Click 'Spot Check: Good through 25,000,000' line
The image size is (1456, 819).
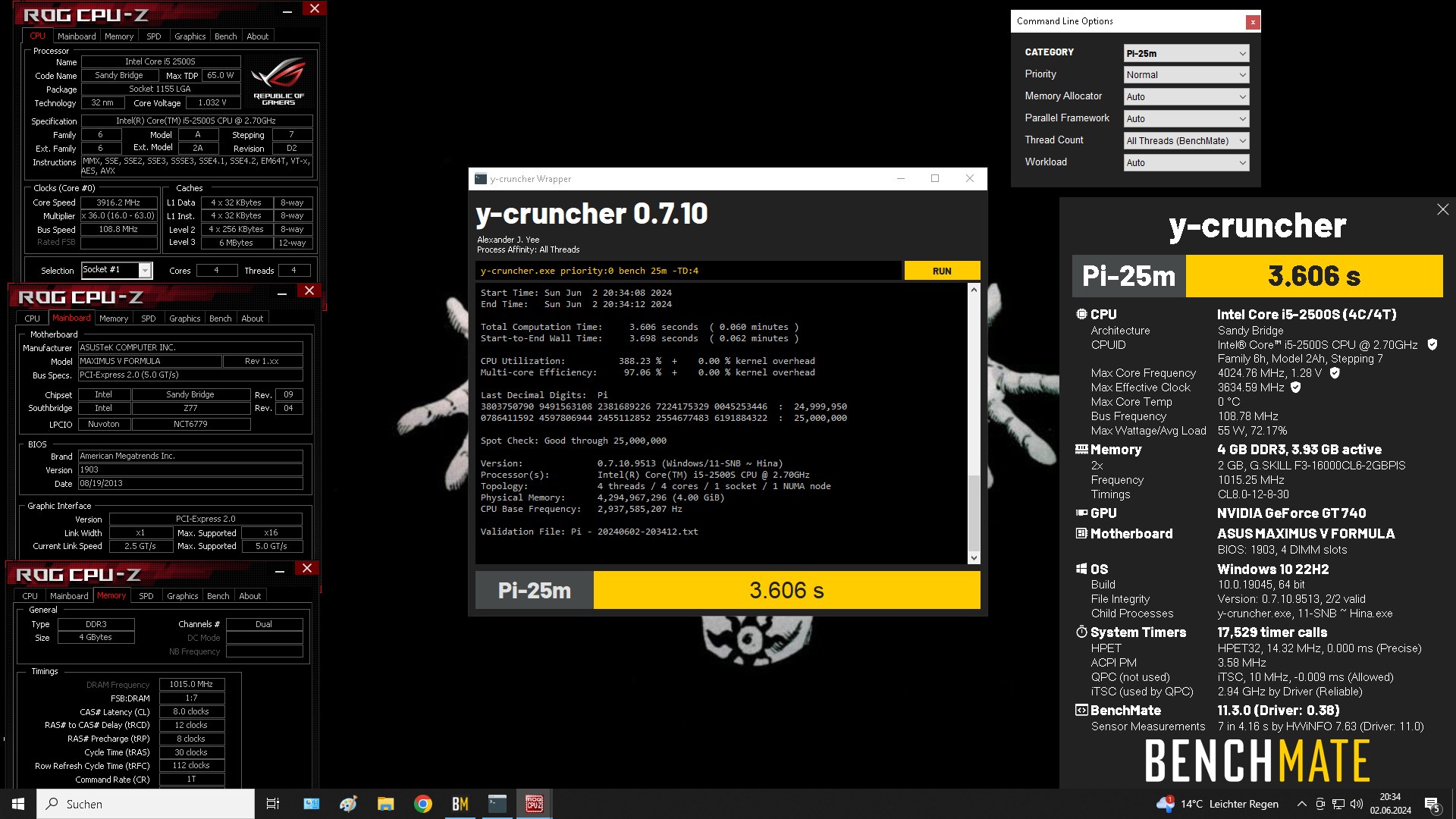(x=573, y=441)
